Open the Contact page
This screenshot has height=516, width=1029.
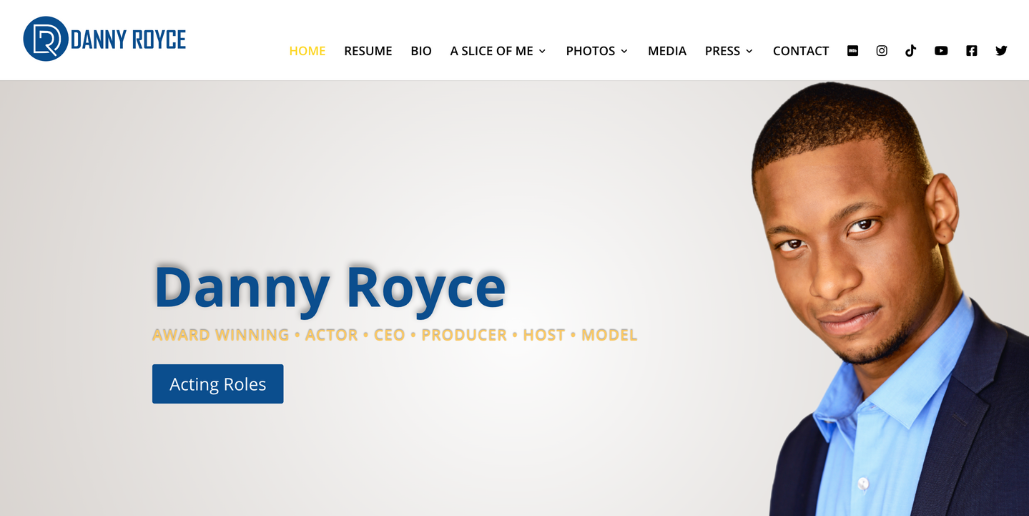pyautogui.click(x=801, y=51)
